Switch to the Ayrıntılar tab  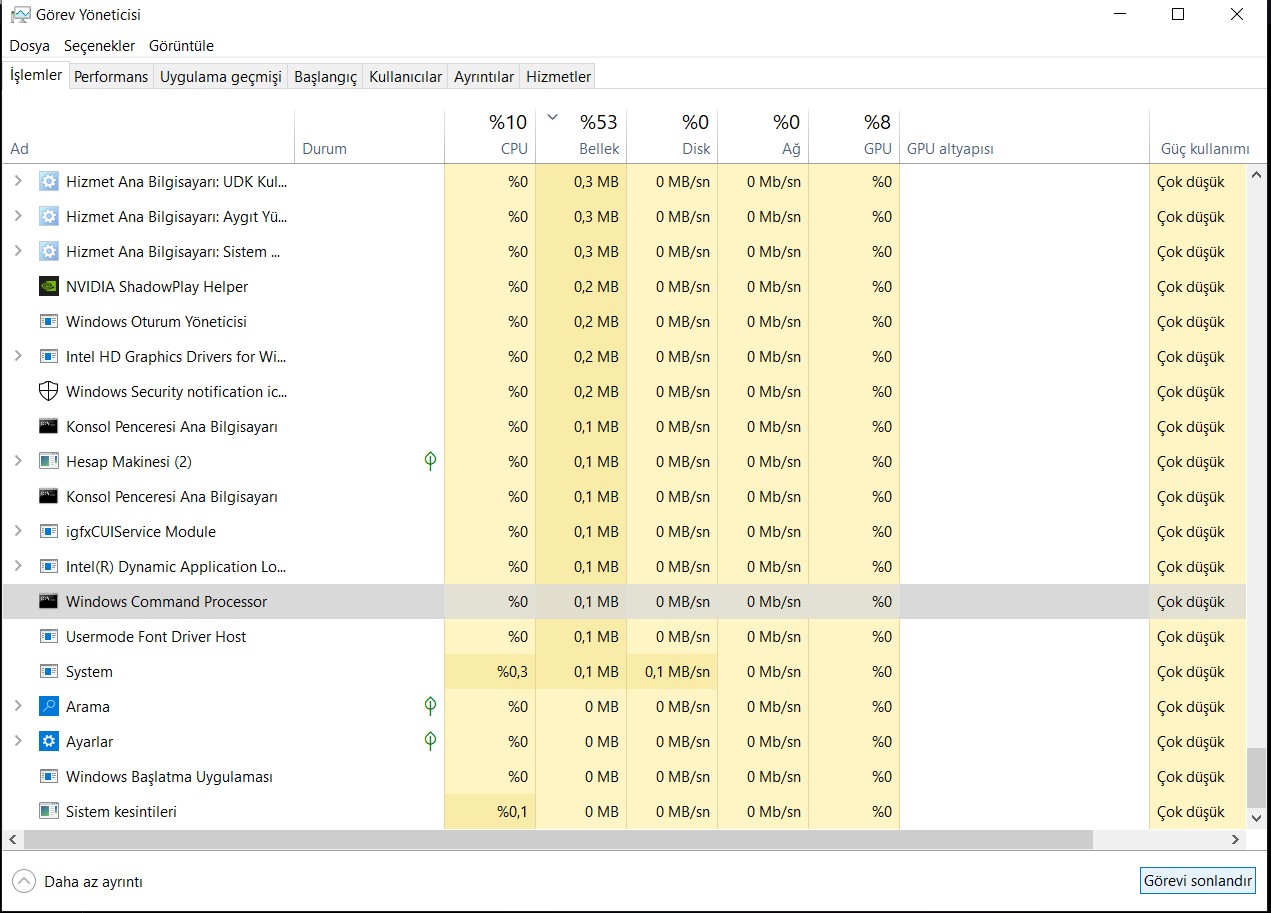click(484, 77)
